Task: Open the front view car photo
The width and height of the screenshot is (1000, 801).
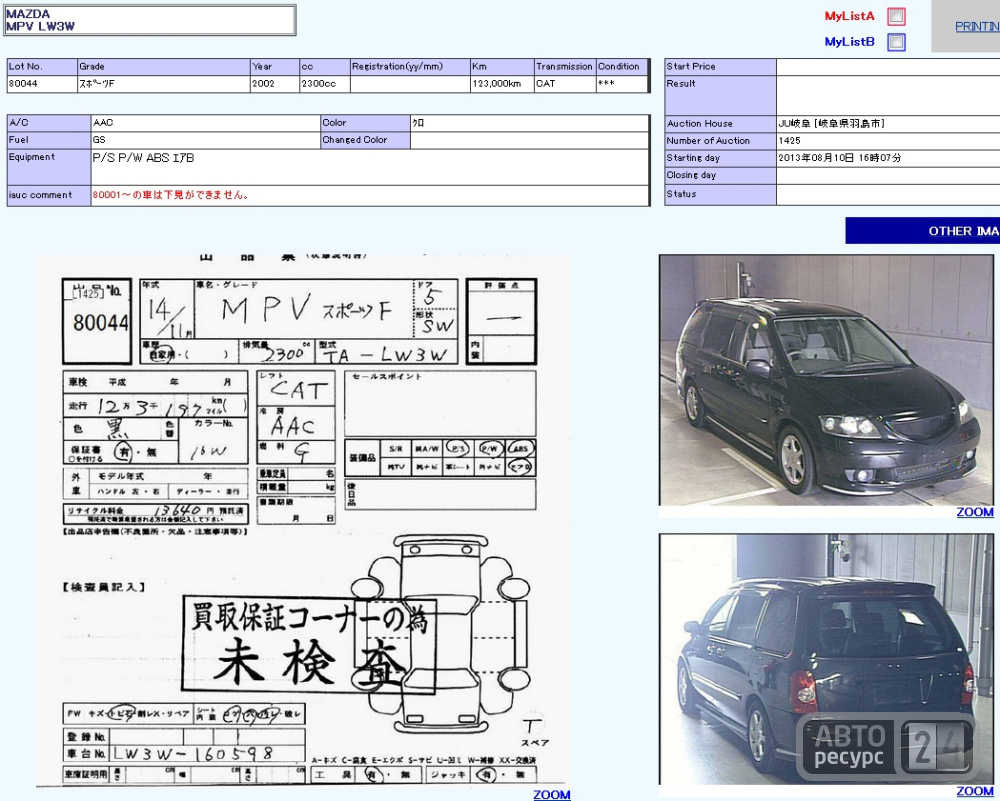Action: click(826, 380)
